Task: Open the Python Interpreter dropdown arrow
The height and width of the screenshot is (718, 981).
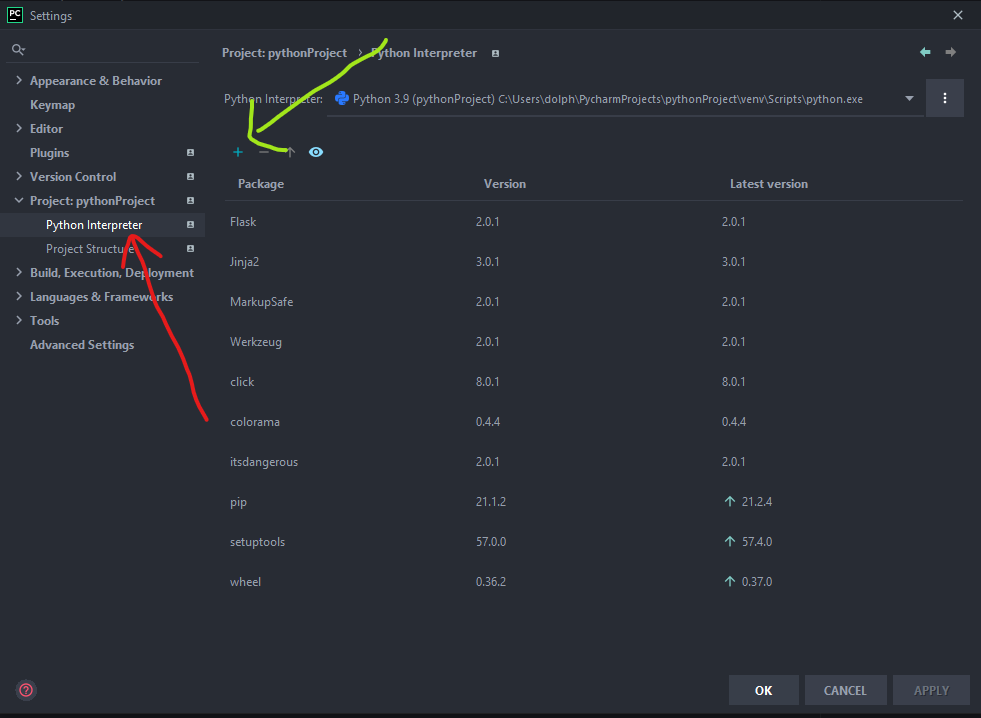Action: click(x=909, y=98)
